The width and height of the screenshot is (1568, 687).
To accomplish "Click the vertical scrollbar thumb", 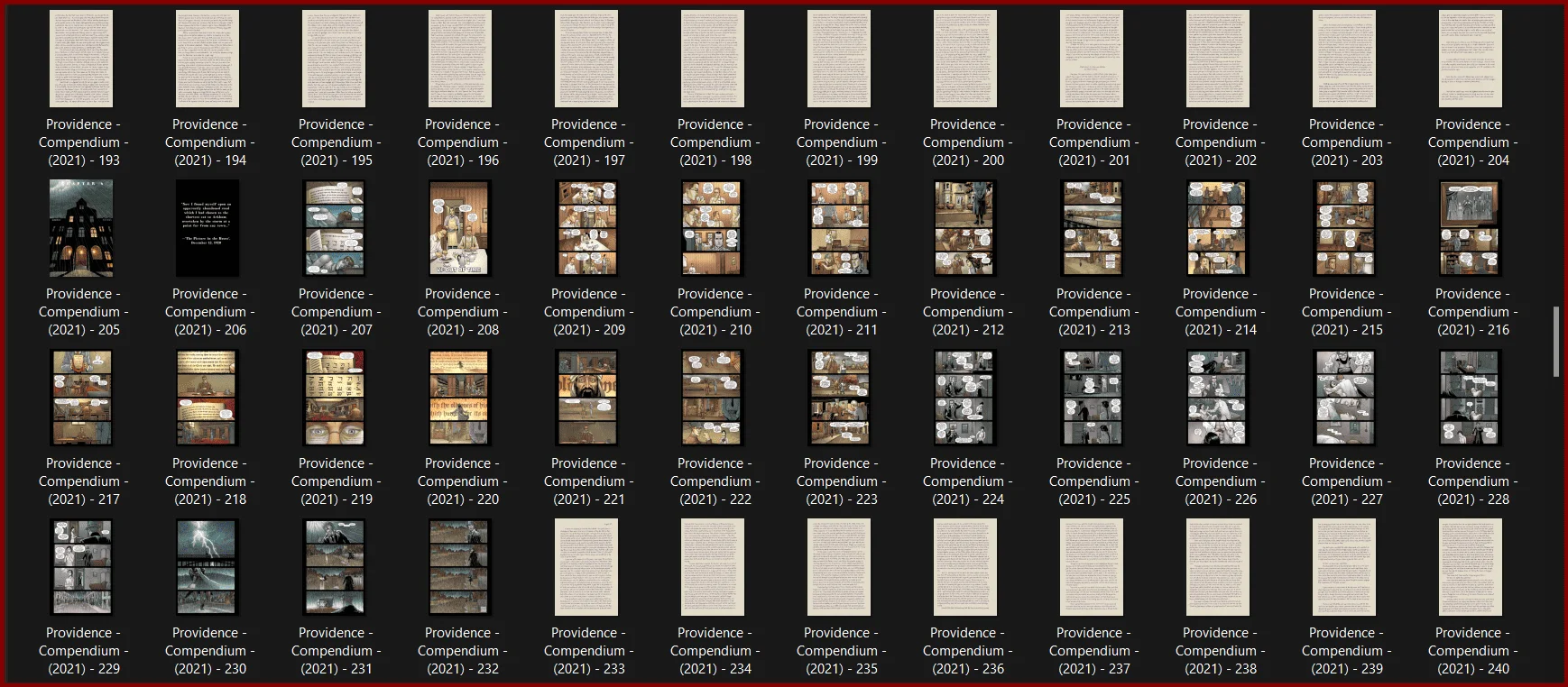I will (1556, 341).
